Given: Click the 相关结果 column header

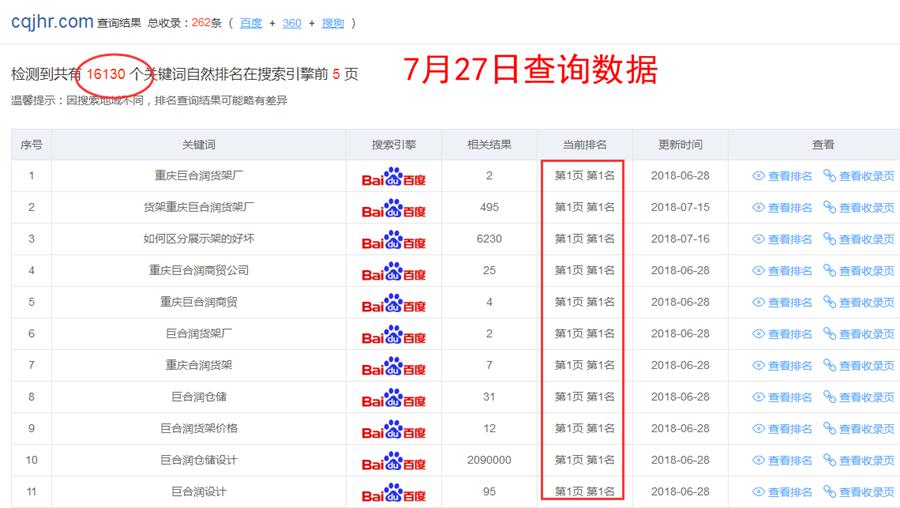Looking at the screenshot, I should (x=489, y=145).
